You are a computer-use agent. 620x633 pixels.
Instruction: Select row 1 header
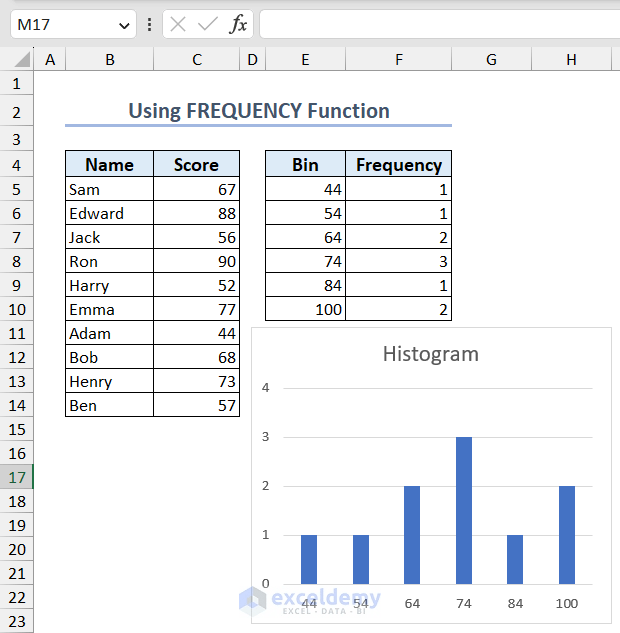(17, 84)
